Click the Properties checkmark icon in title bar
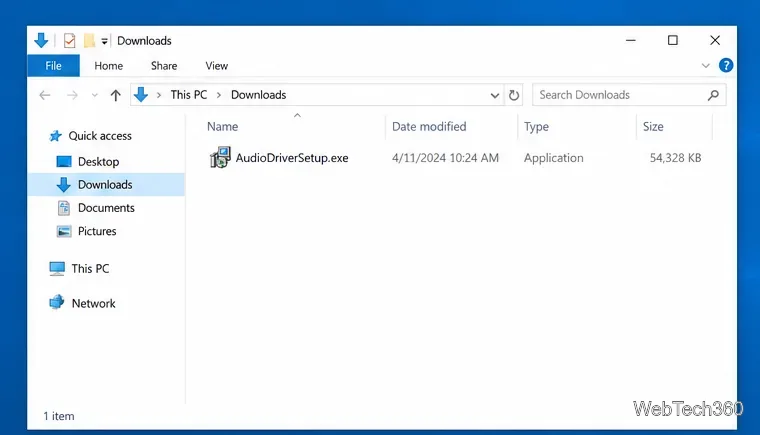 tap(69, 41)
